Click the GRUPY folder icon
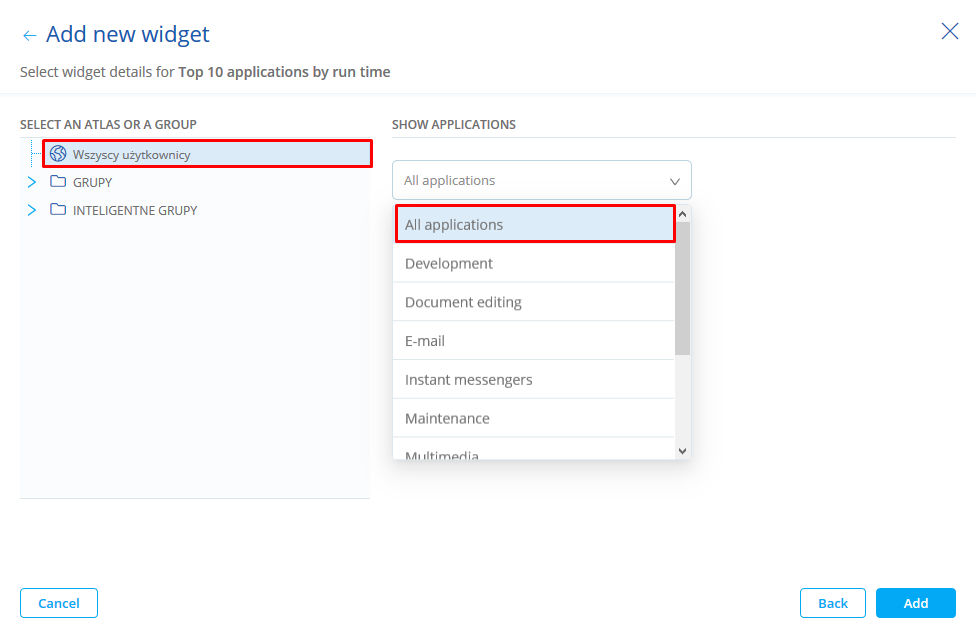Image resolution: width=976 pixels, height=635 pixels. click(58, 182)
